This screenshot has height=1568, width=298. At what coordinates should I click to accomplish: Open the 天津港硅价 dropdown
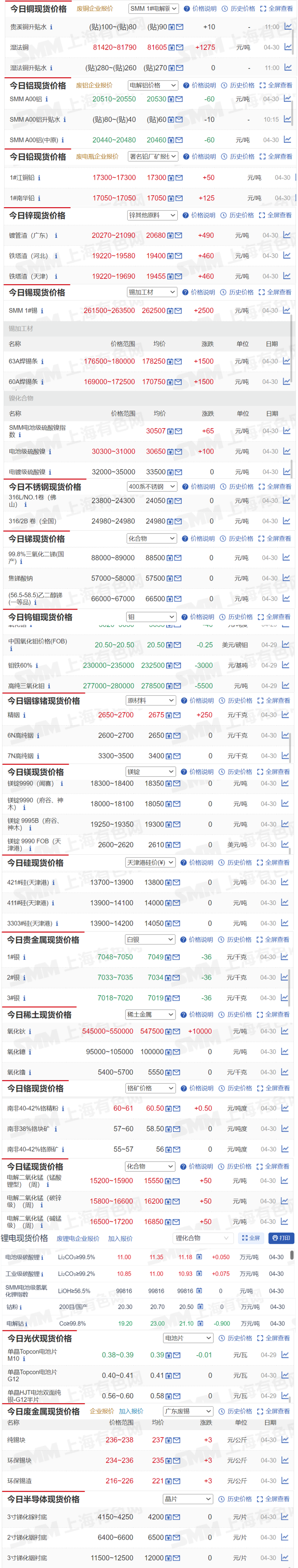(x=150, y=862)
